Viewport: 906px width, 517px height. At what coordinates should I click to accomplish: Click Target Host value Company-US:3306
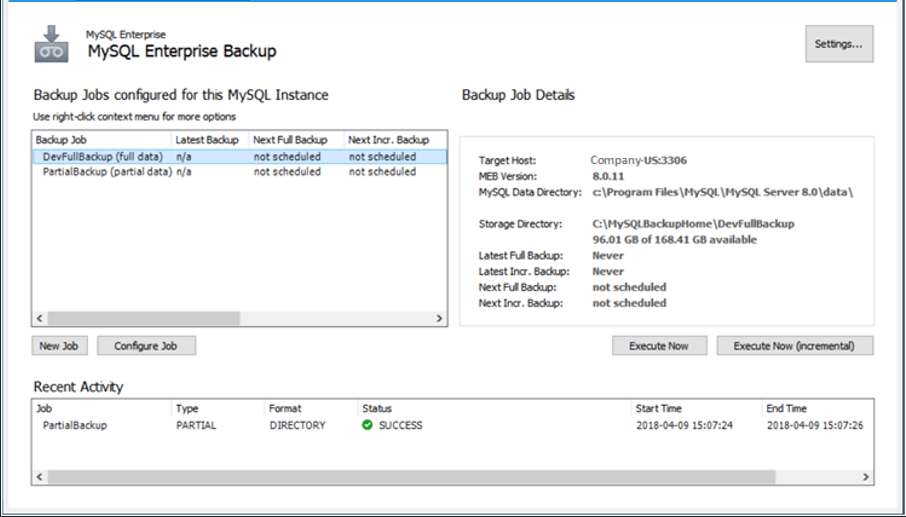point(638,160)
